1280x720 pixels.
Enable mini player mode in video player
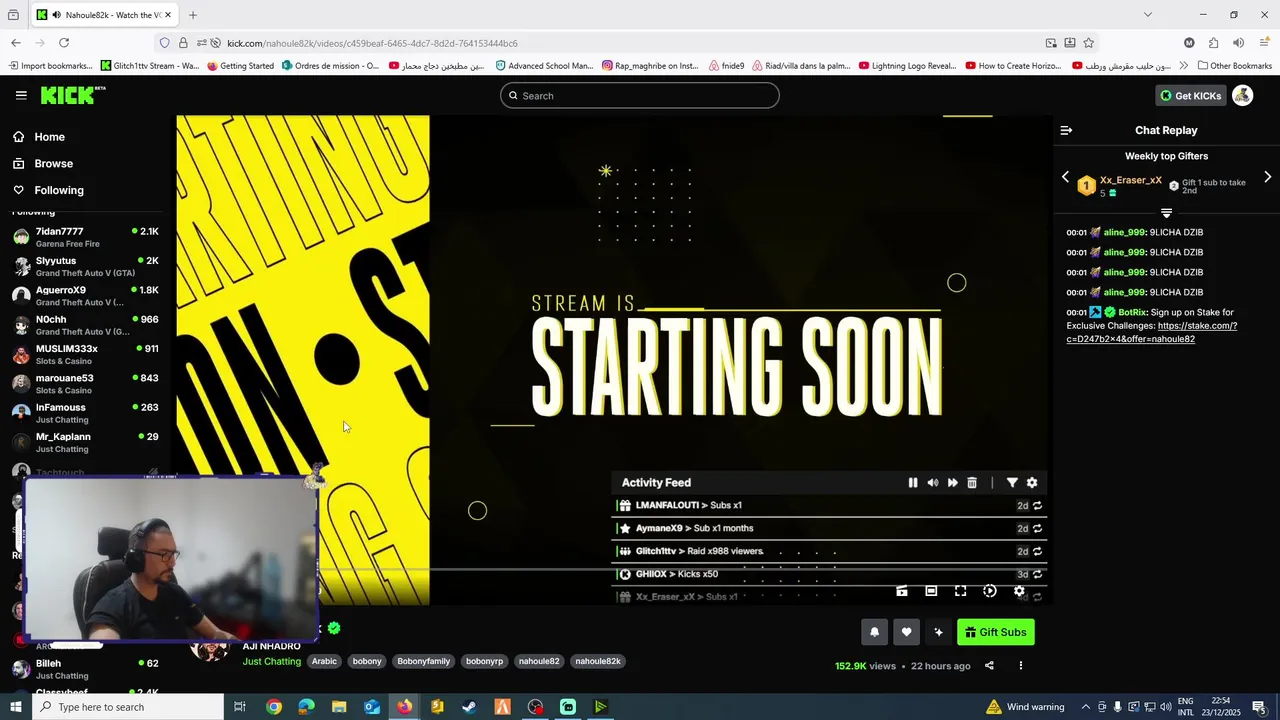[x=902, y=591]
